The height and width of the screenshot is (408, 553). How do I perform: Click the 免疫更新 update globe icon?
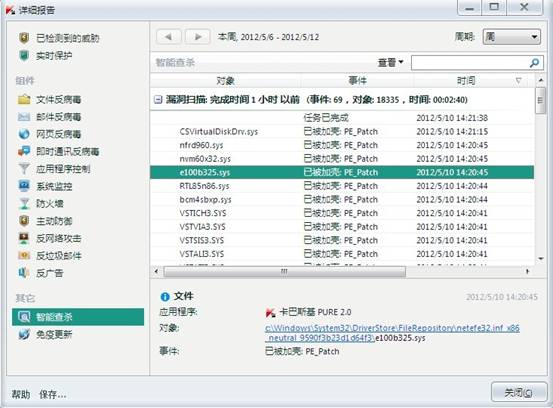click(x=24, y=334)
